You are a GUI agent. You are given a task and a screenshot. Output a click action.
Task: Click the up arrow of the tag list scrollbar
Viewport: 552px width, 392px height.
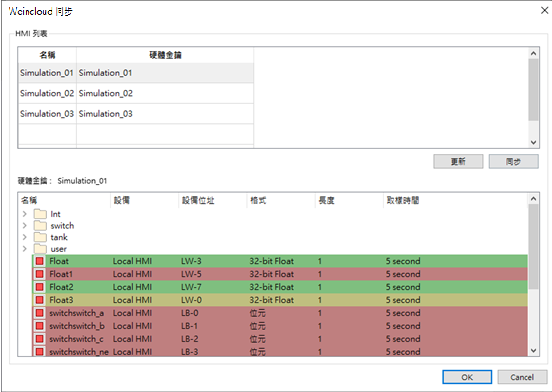click(x=533, y=199)
